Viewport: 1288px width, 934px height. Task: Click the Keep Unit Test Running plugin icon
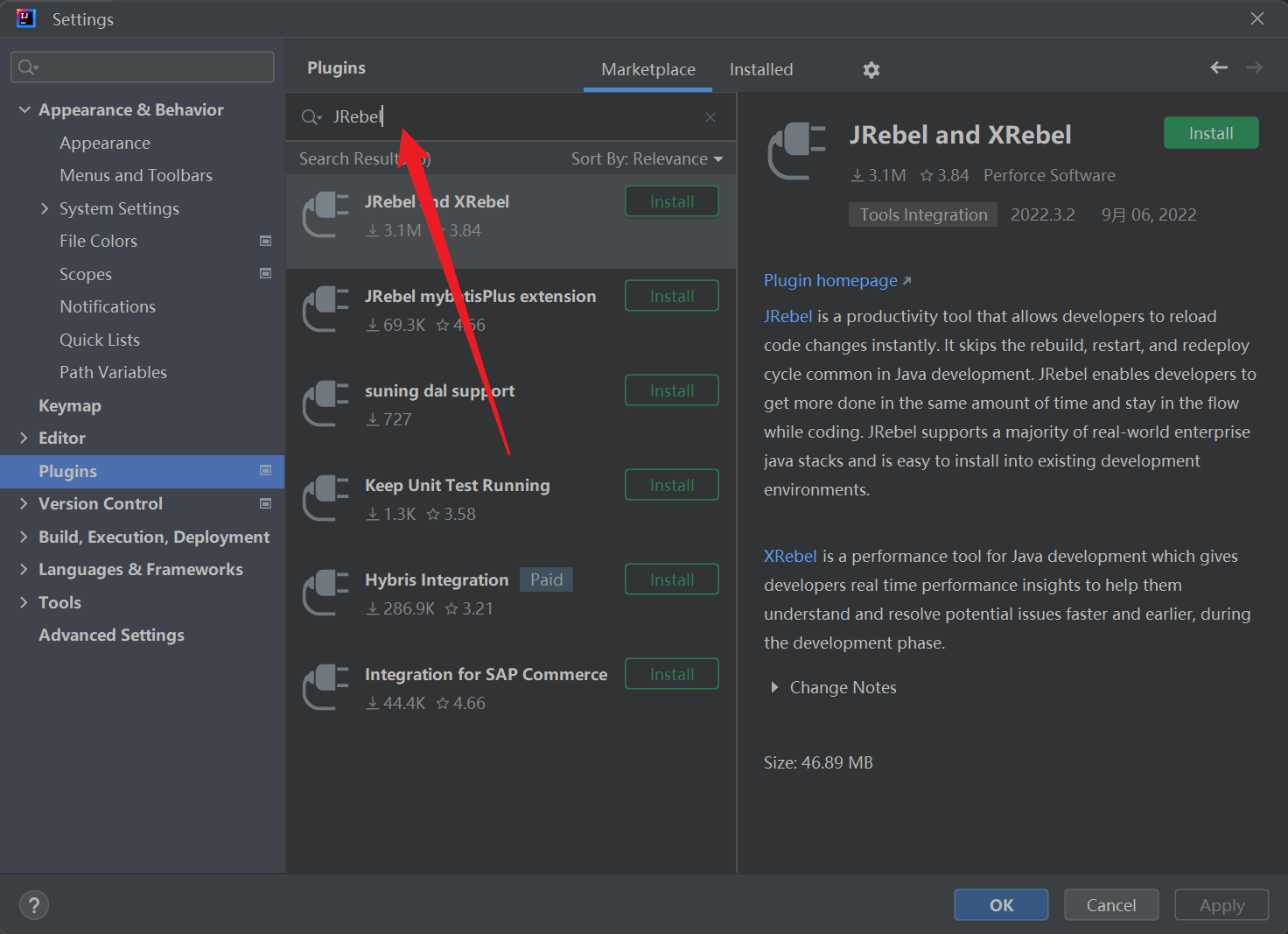[x=325, y=499]
